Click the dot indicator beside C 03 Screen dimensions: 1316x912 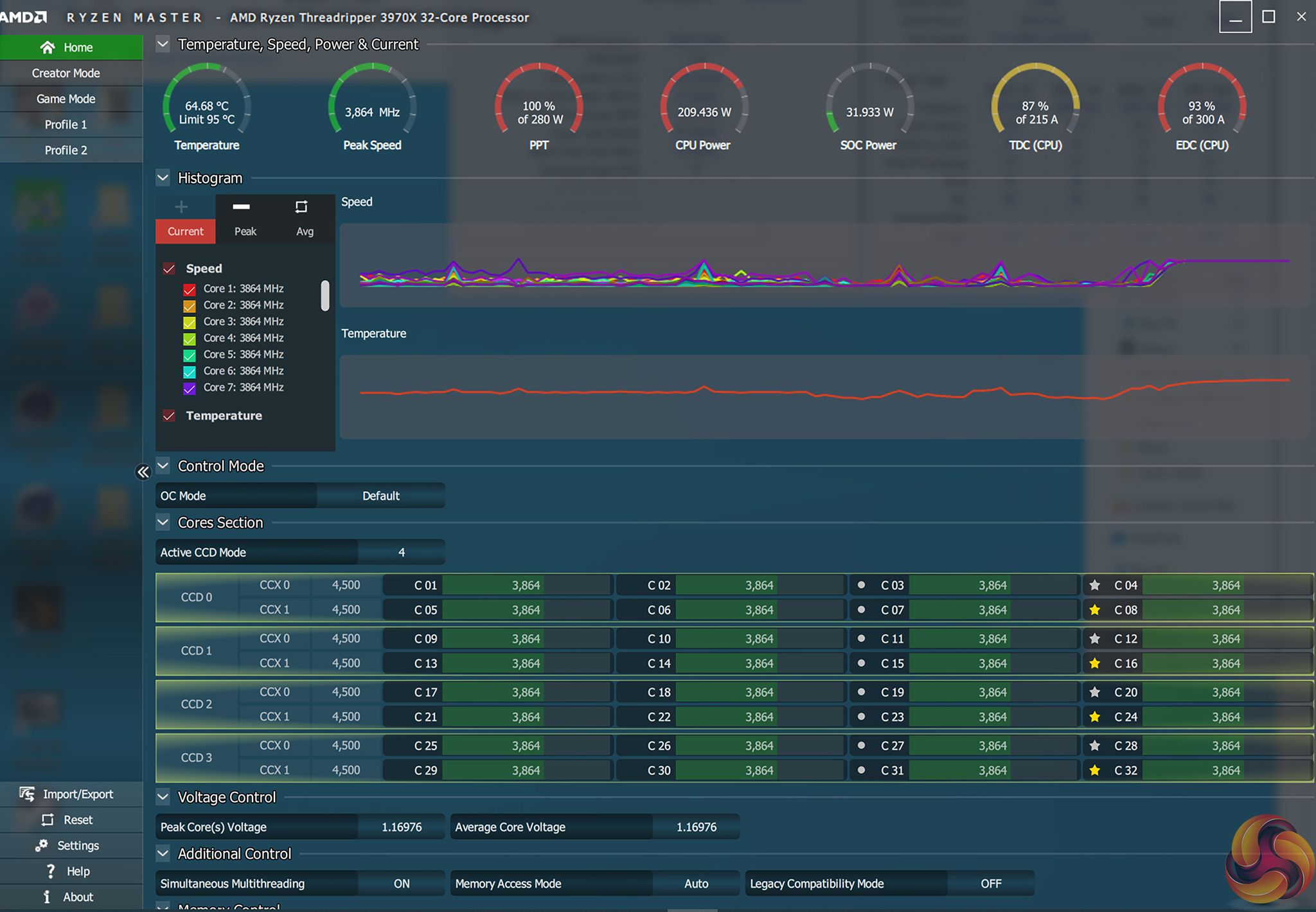tap(861, 585)
